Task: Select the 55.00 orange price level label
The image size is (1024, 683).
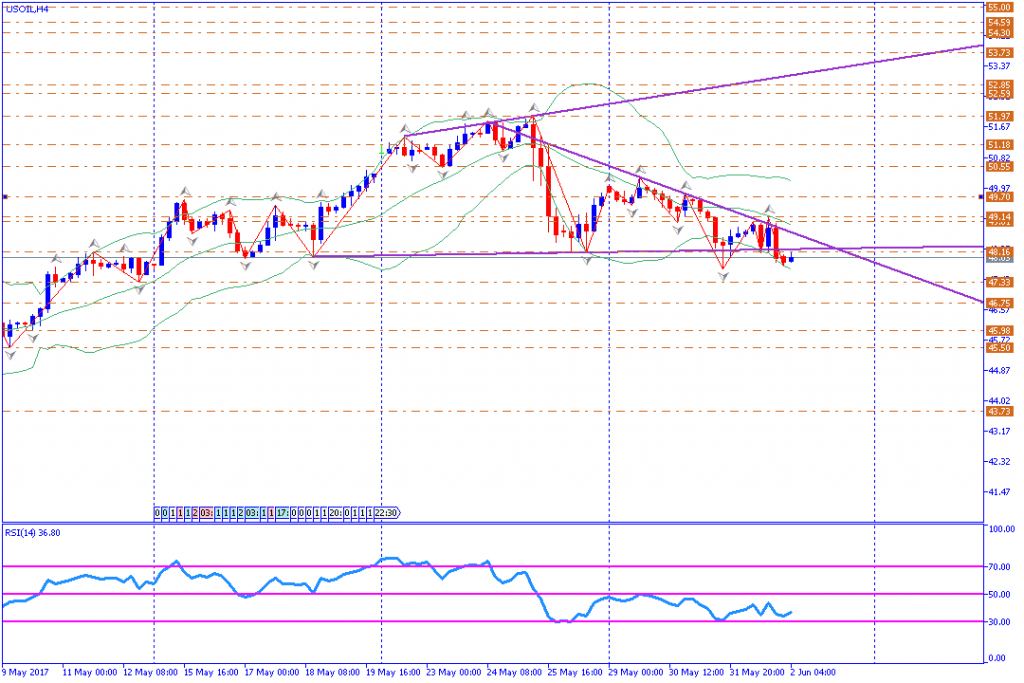Action: point(999,7)
